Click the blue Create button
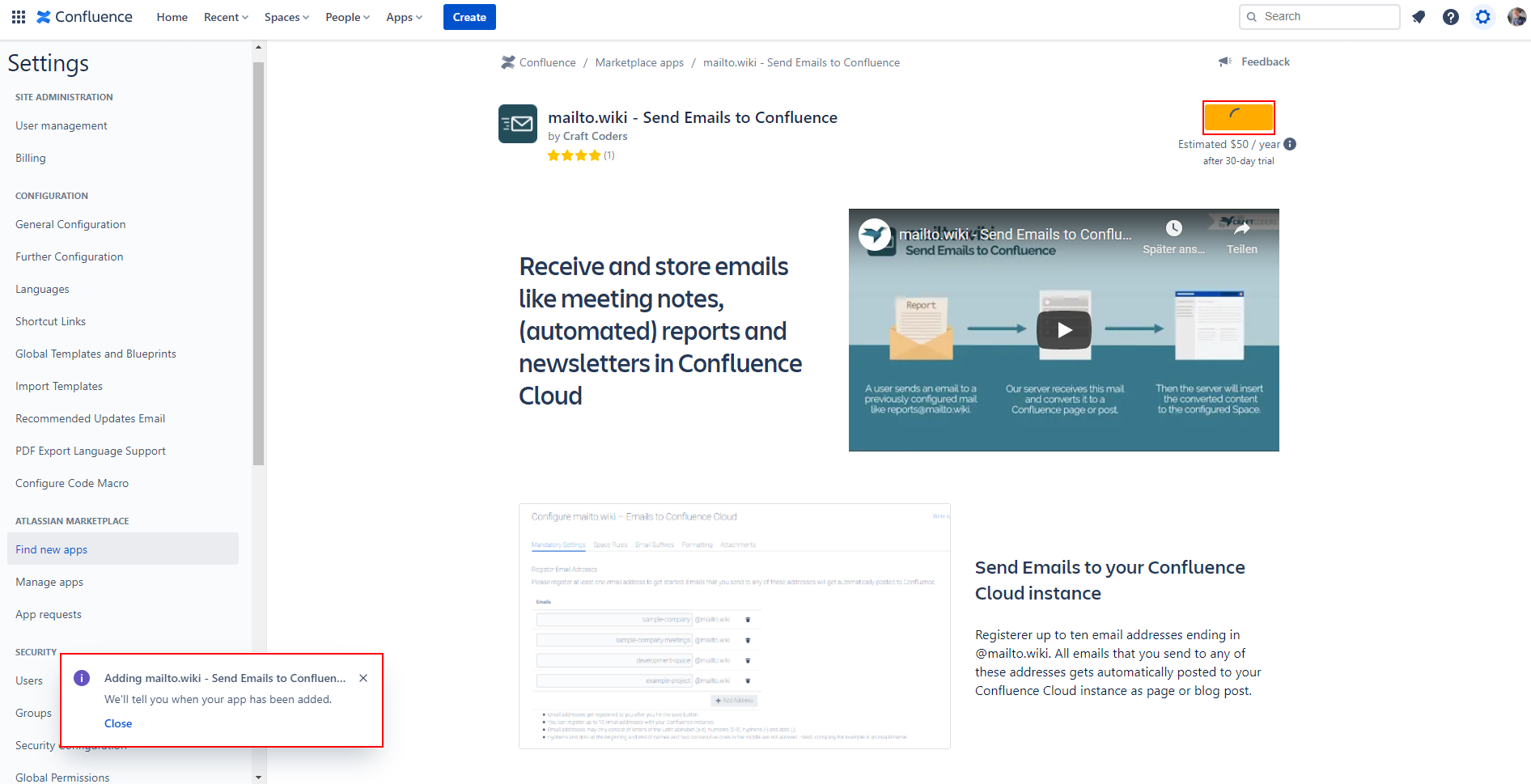Image resolution: width=1531 pixels, height=784 pixels. coord(469,17)
